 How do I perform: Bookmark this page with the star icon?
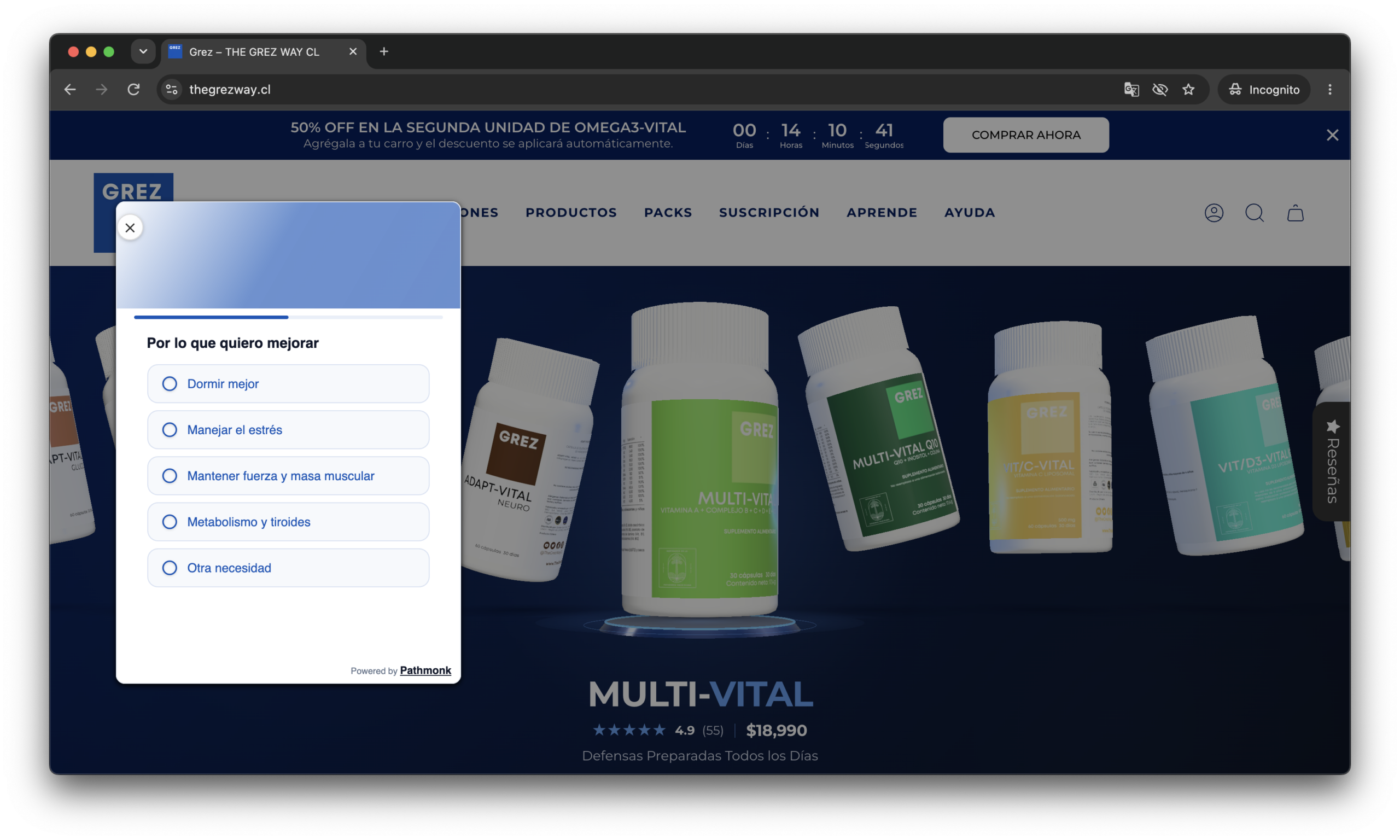1188,90
